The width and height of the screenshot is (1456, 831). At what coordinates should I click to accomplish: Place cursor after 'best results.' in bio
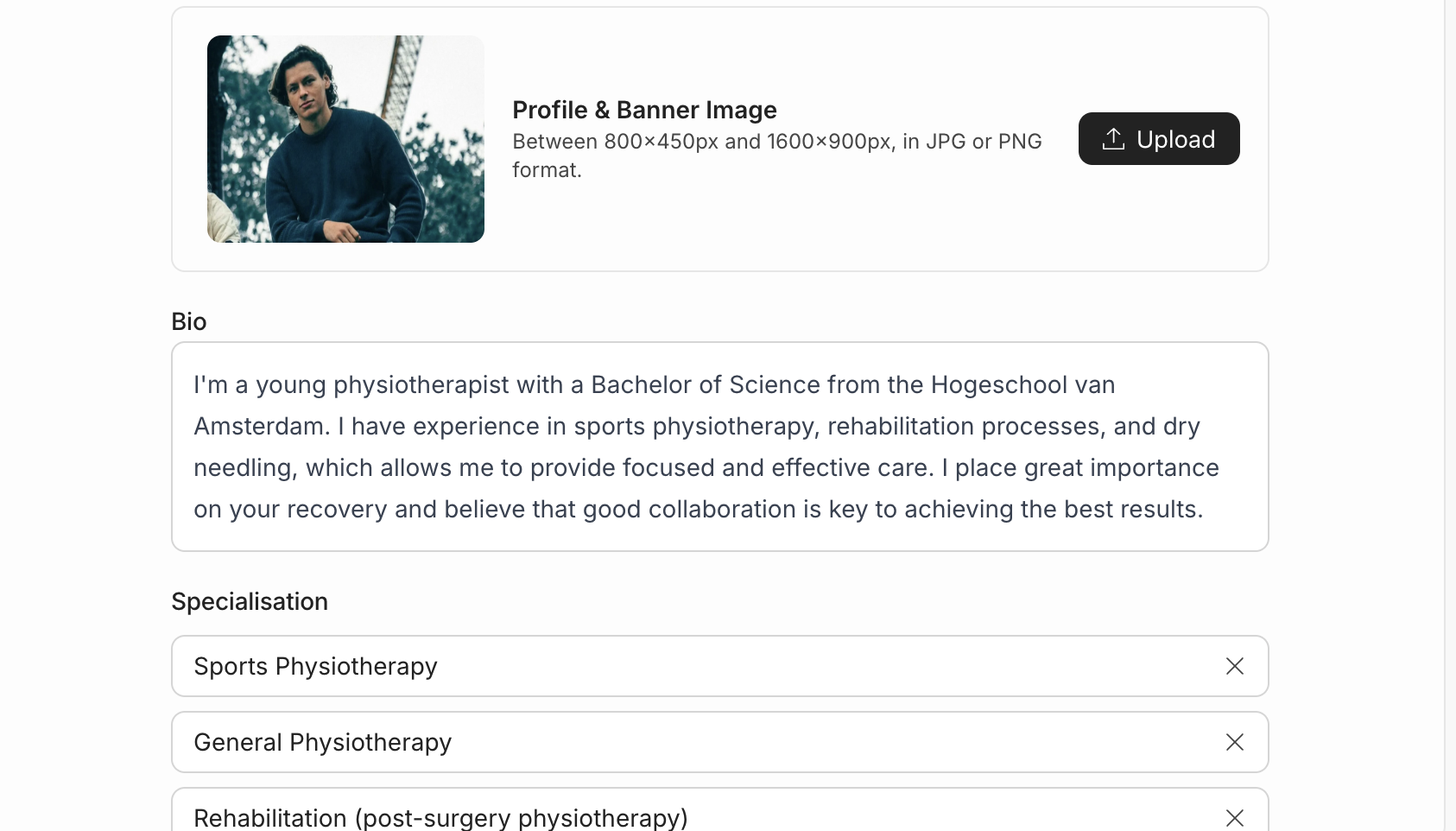[1205, 509]
